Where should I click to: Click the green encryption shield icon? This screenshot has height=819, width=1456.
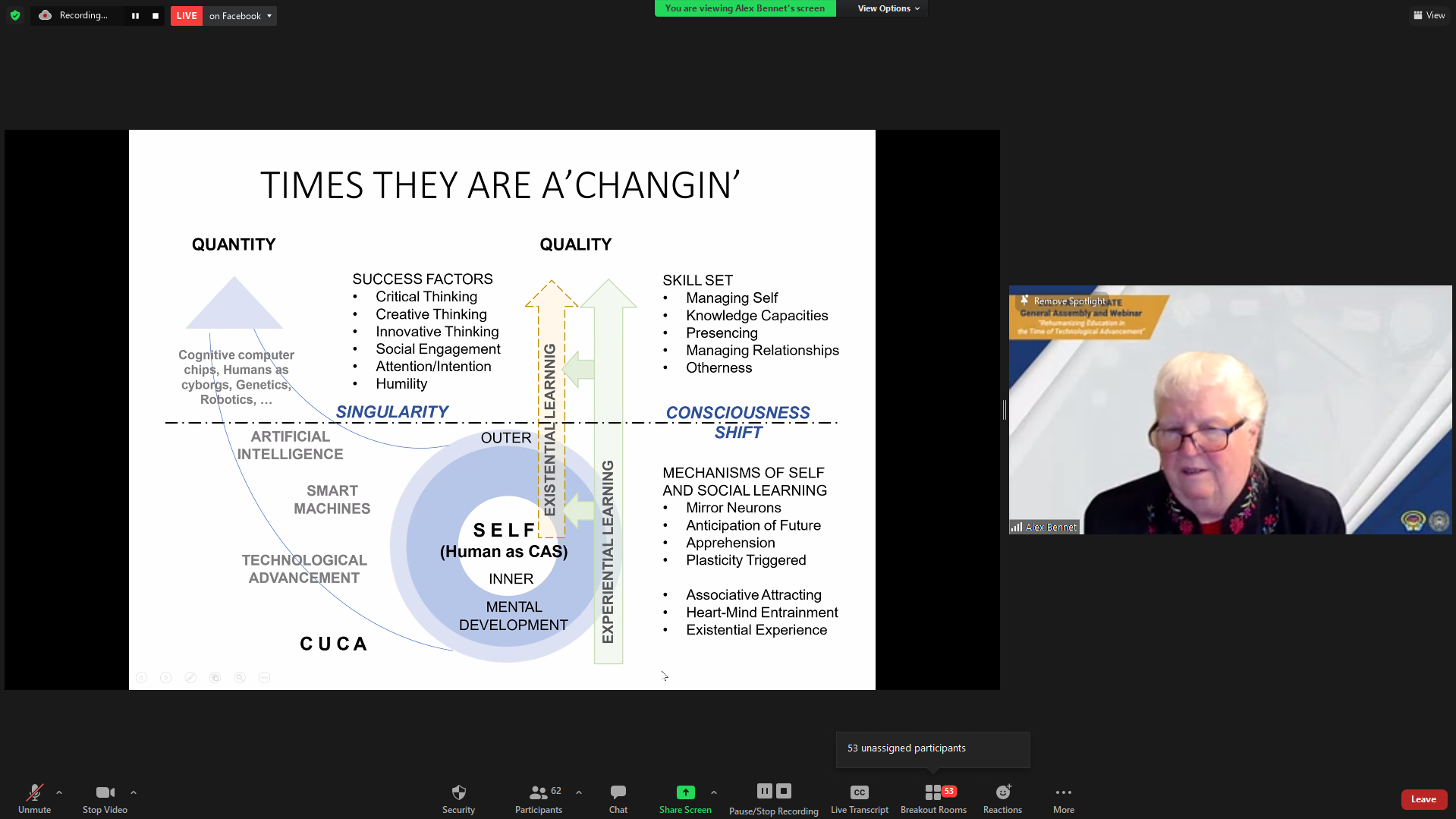[15, 15]
